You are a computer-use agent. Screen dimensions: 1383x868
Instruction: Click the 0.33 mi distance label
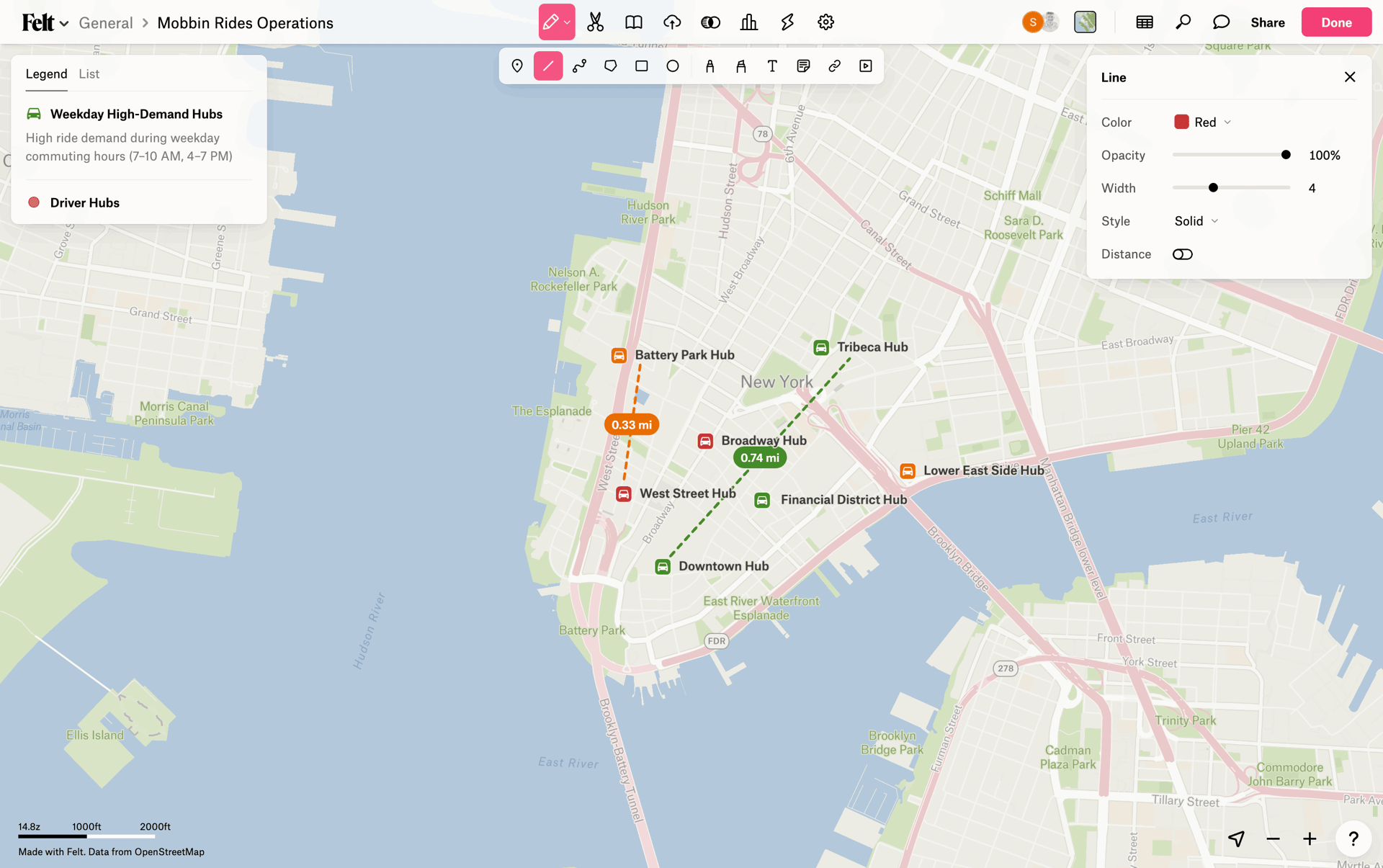pos(632,425)
